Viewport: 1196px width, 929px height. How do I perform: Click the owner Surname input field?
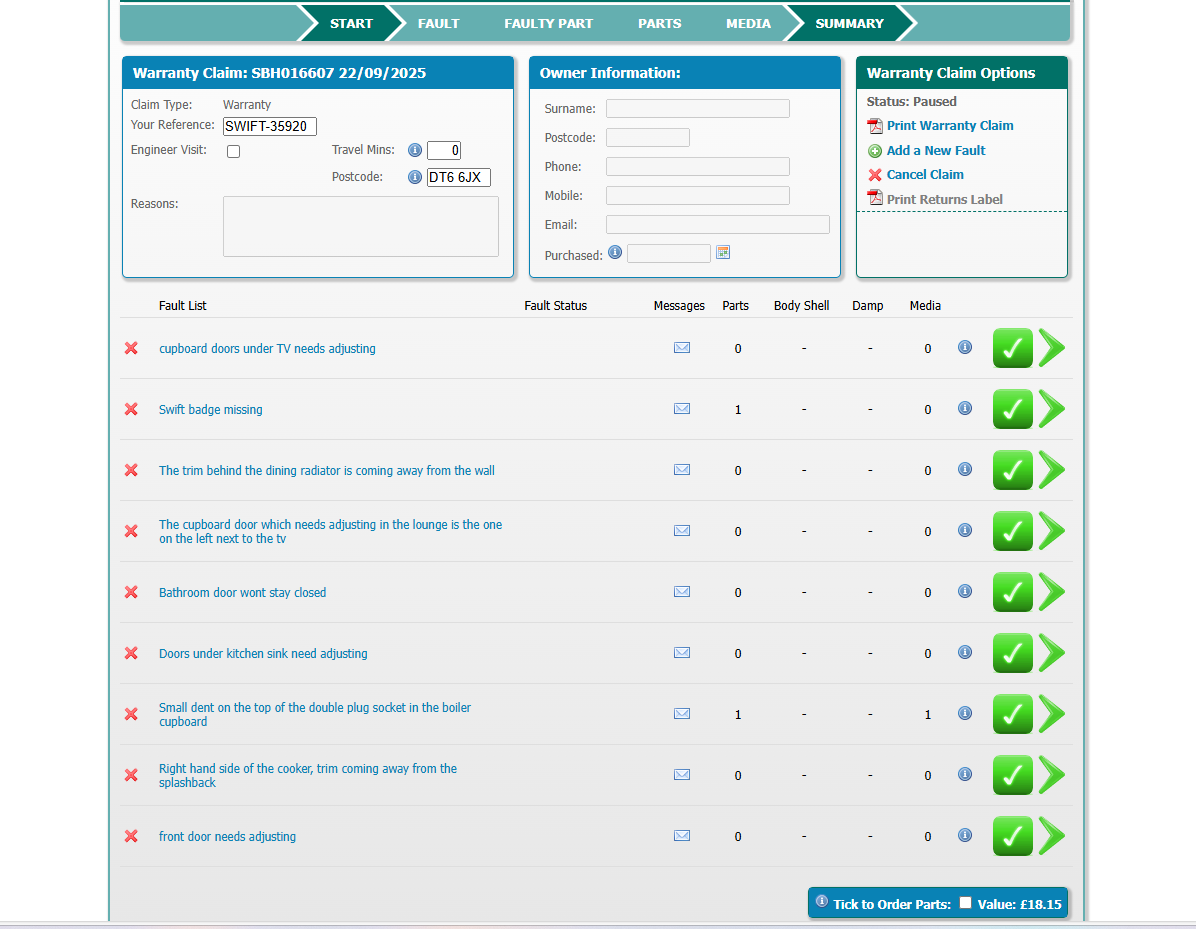(697, 109)
